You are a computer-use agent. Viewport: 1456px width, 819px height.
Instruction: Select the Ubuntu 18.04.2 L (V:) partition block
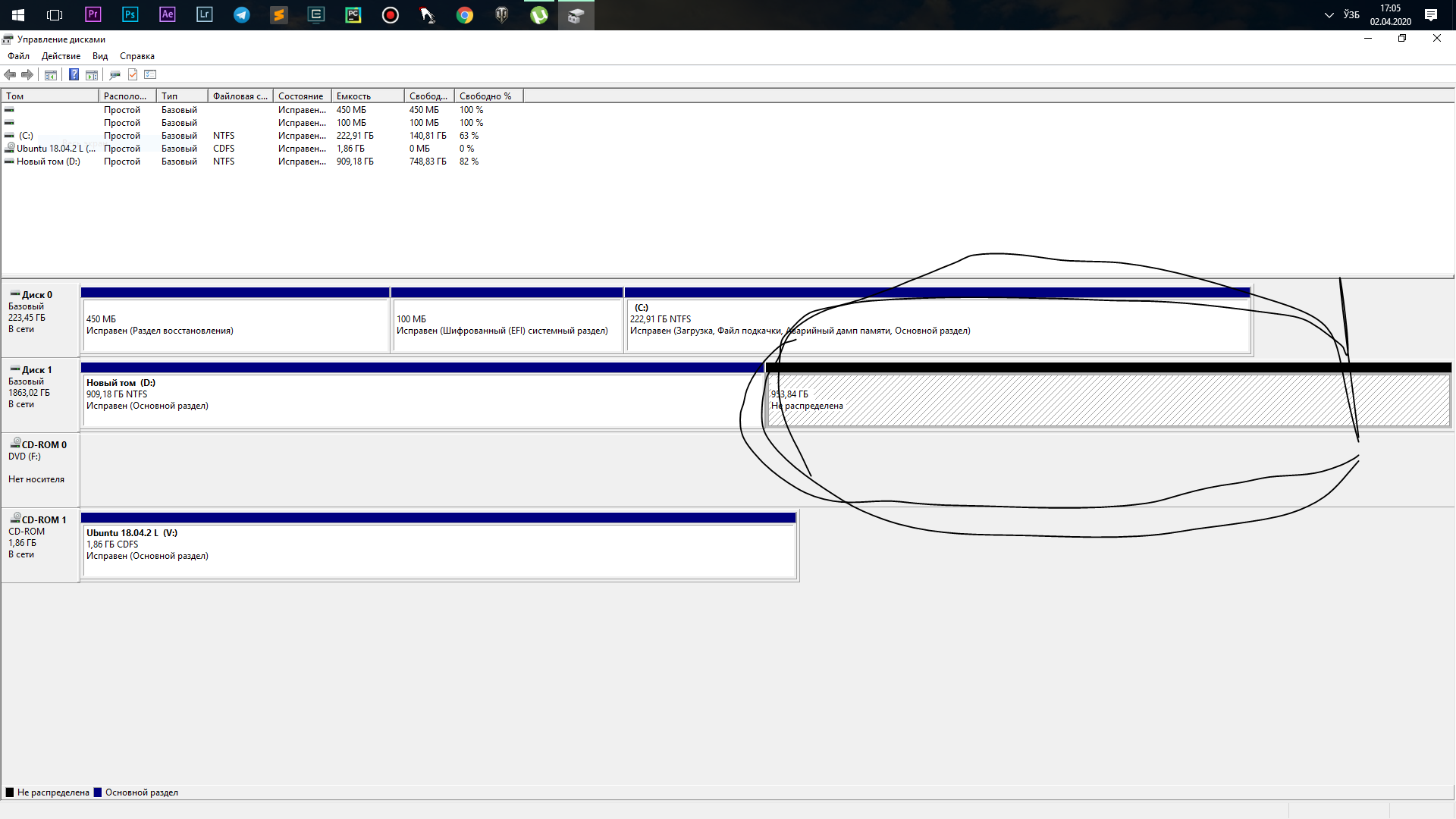tap(439, 546)
